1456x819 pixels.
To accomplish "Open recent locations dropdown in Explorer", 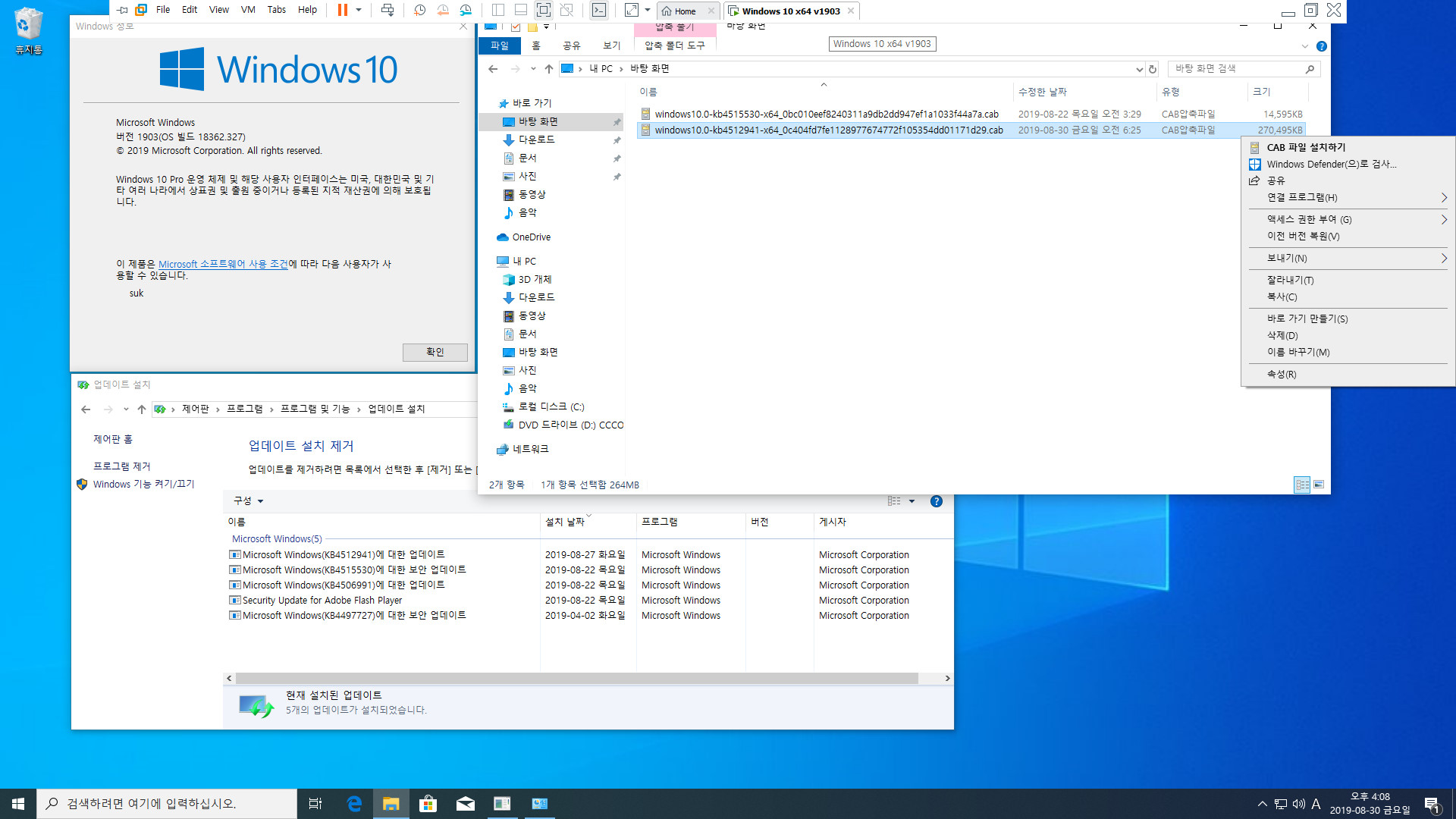I will 533,69.
